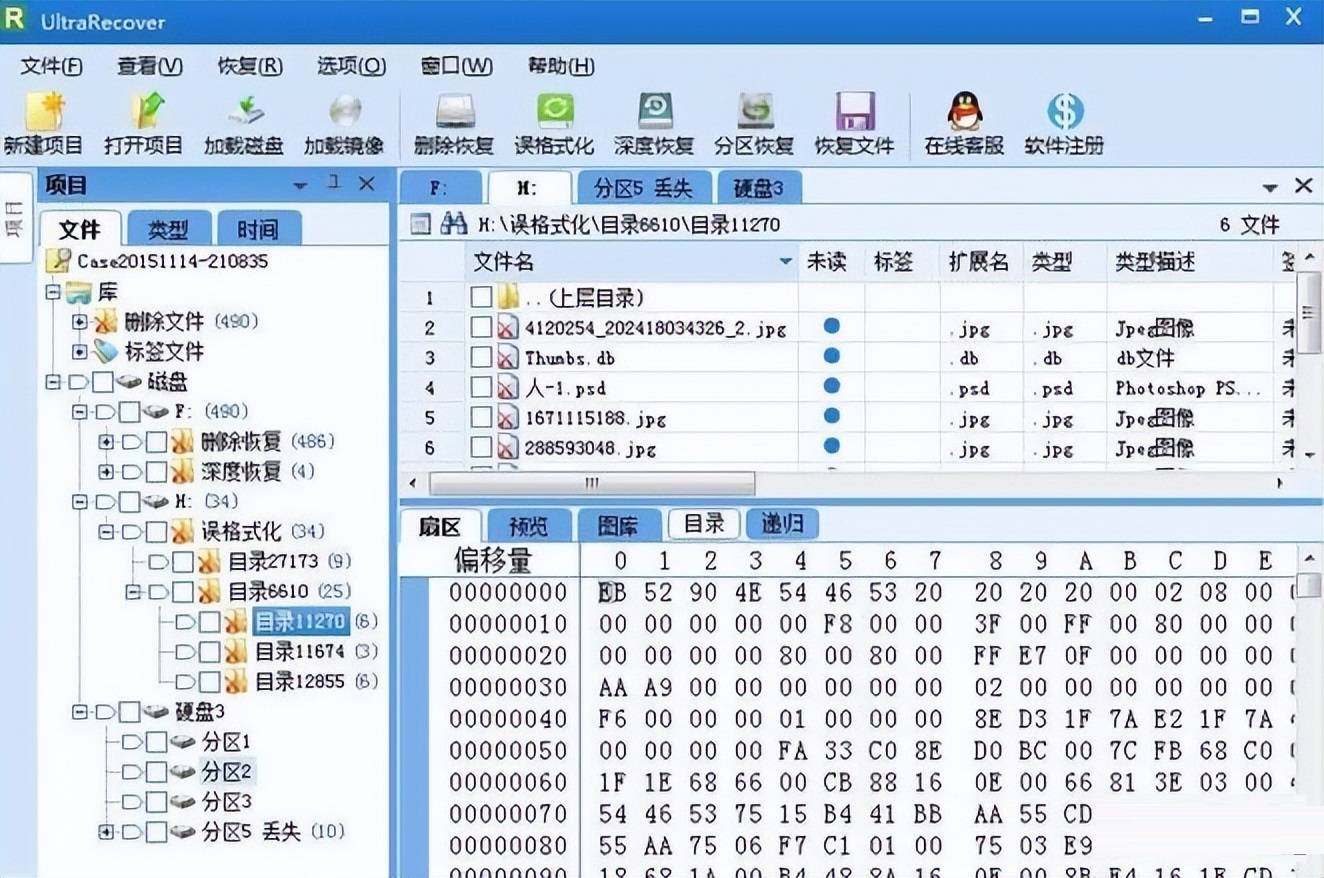The image size is (1324, 878).
Task: Expand the 删除恢复 (486) tree node
Action: pos(105,442)
